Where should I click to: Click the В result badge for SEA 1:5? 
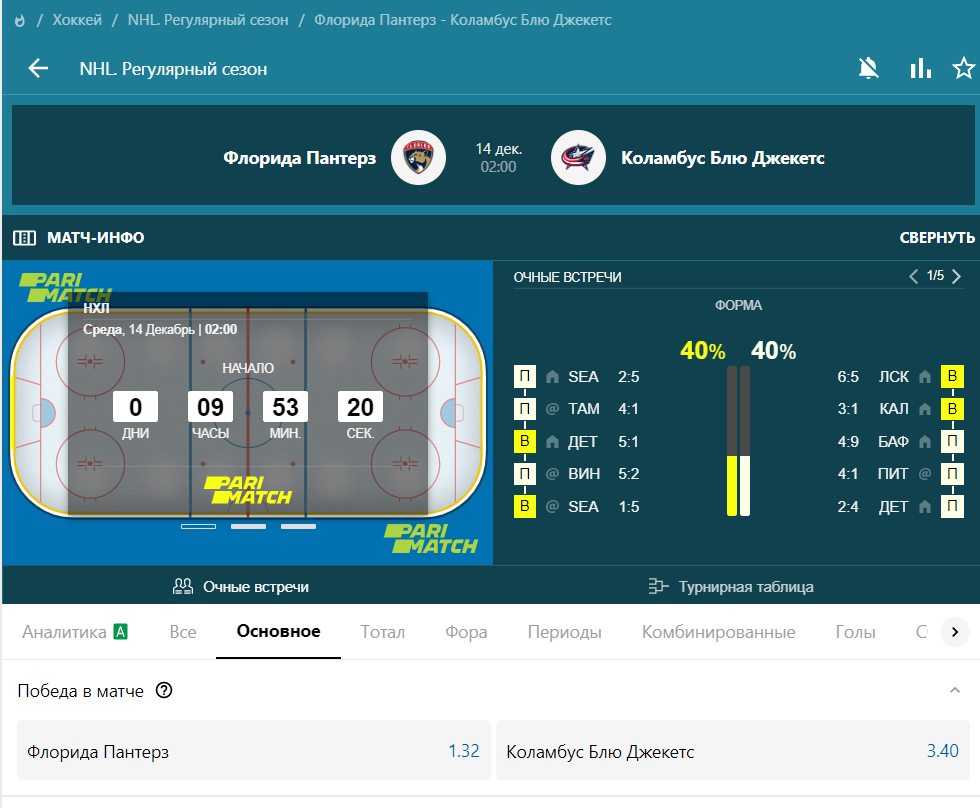(x=524, y=506)
